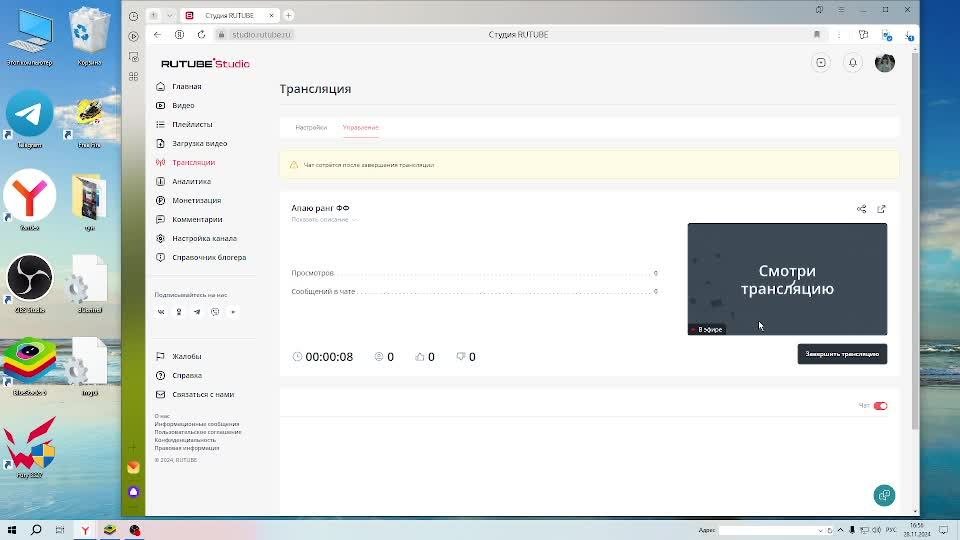The height and width of the screenshot is (540, 960).
Task: Open Пользовательское соглашение footer link
Action: click(198, 432)
